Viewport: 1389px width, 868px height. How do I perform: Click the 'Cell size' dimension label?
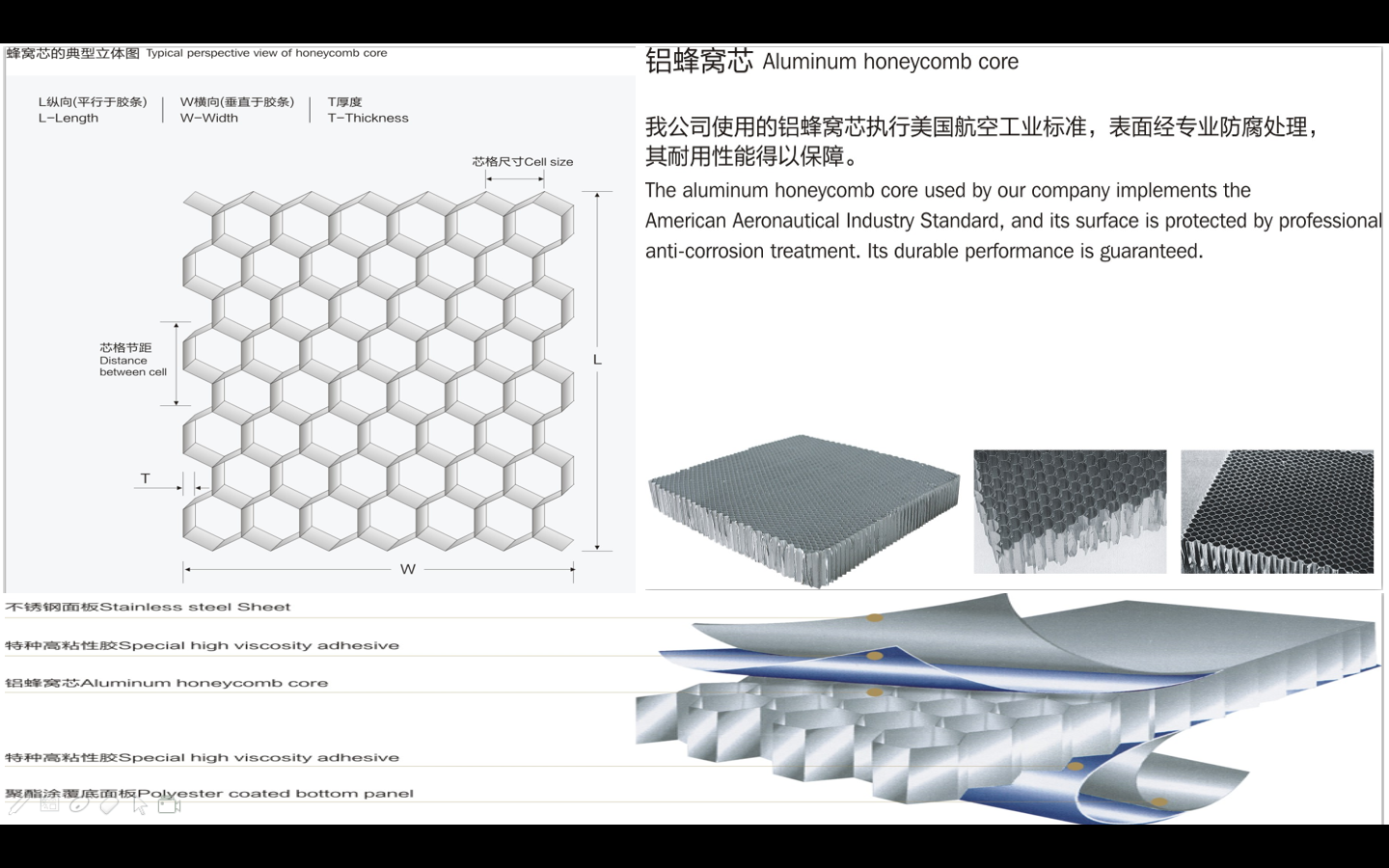tap(548, 161)
